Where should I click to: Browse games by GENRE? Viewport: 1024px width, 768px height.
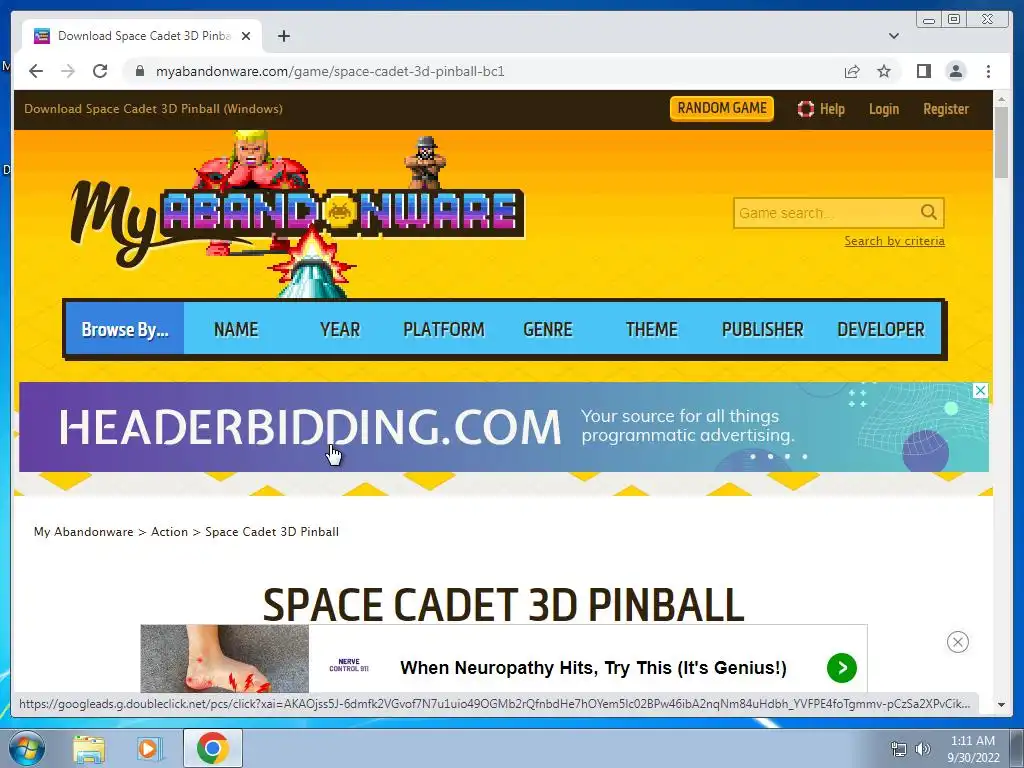(x=547, y=329)
